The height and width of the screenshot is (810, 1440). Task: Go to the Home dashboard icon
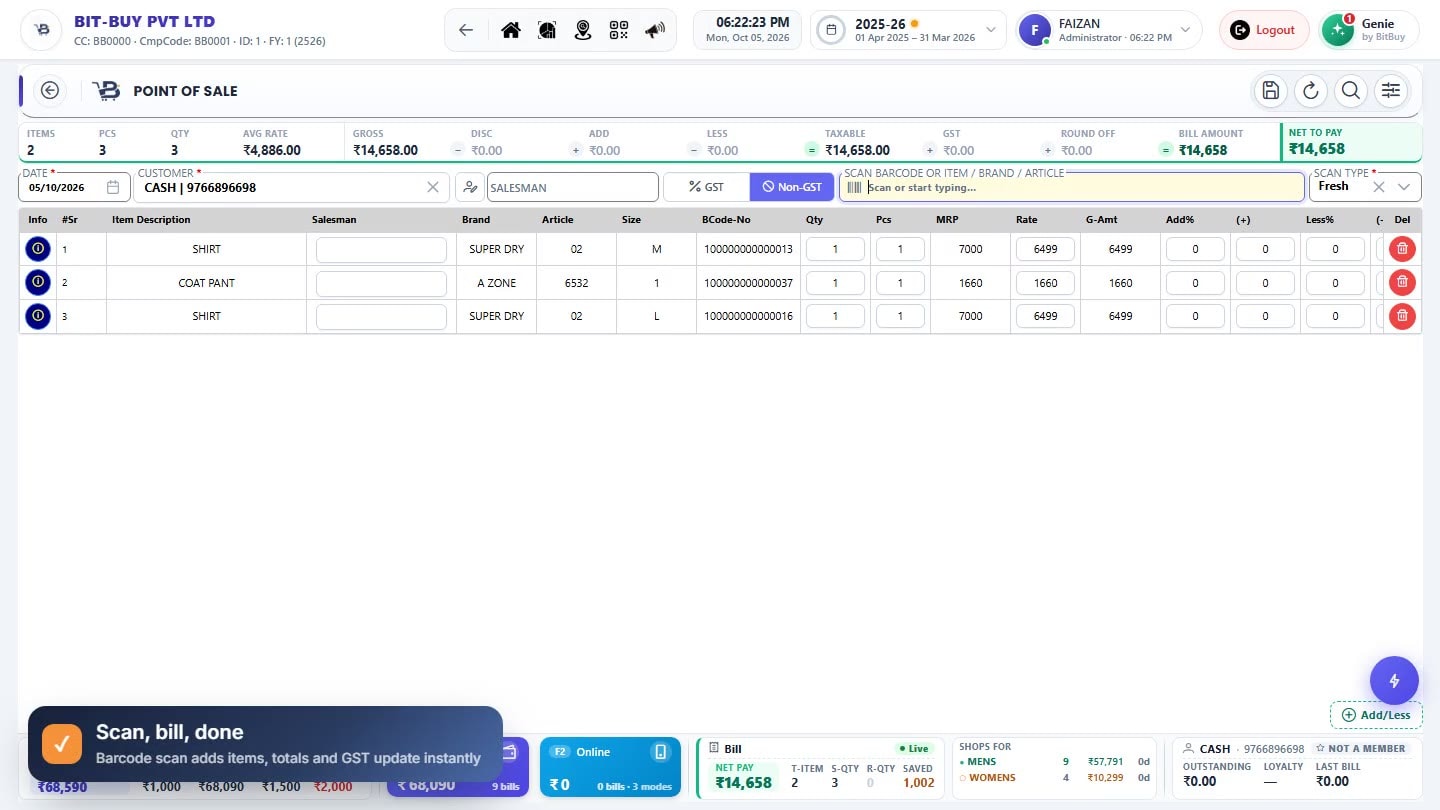pyautogui.click(x=511, y=30)
